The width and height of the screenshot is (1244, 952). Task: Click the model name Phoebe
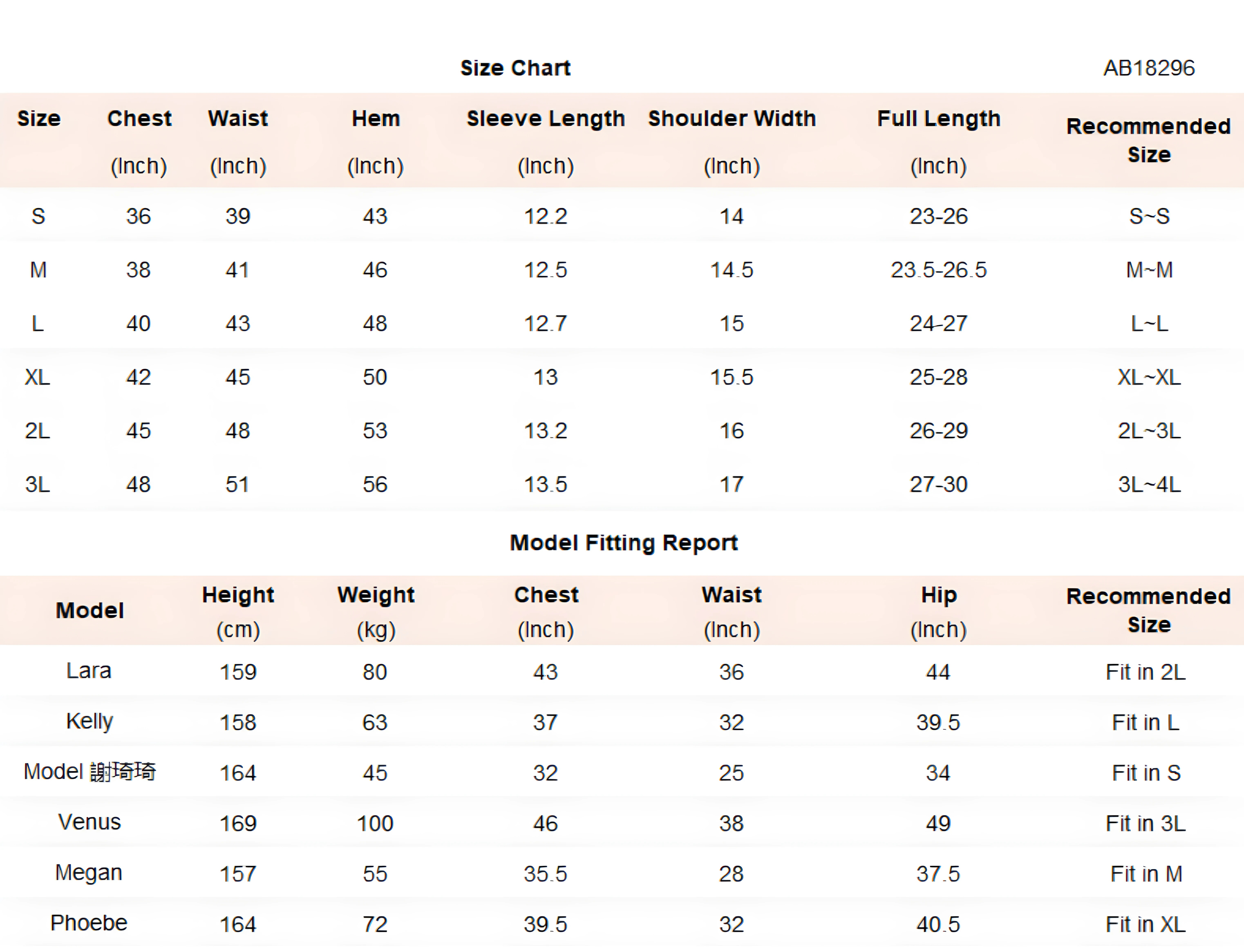pyautogui.click(x=89, y=923)
